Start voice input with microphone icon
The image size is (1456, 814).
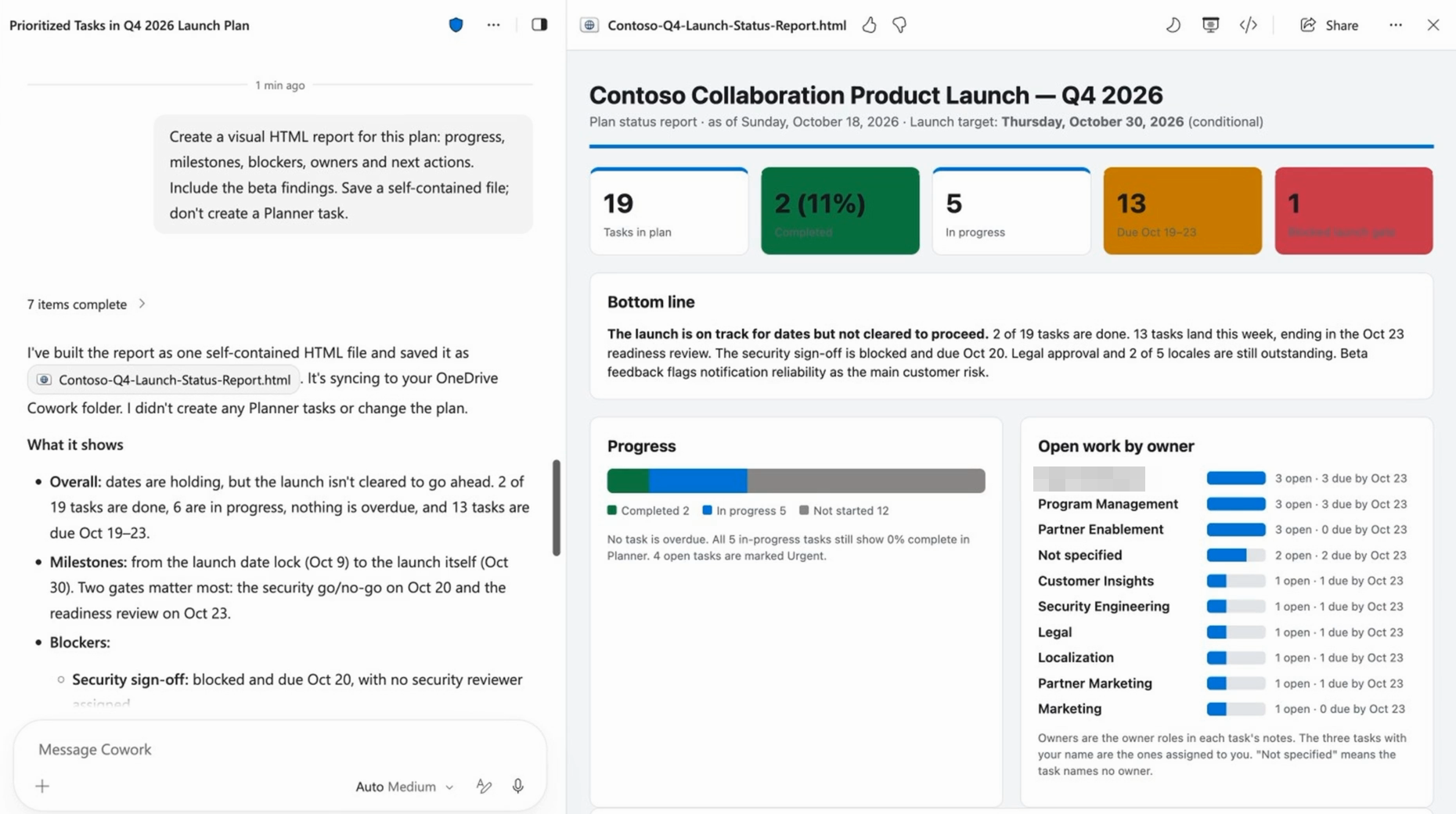[518, 786]
